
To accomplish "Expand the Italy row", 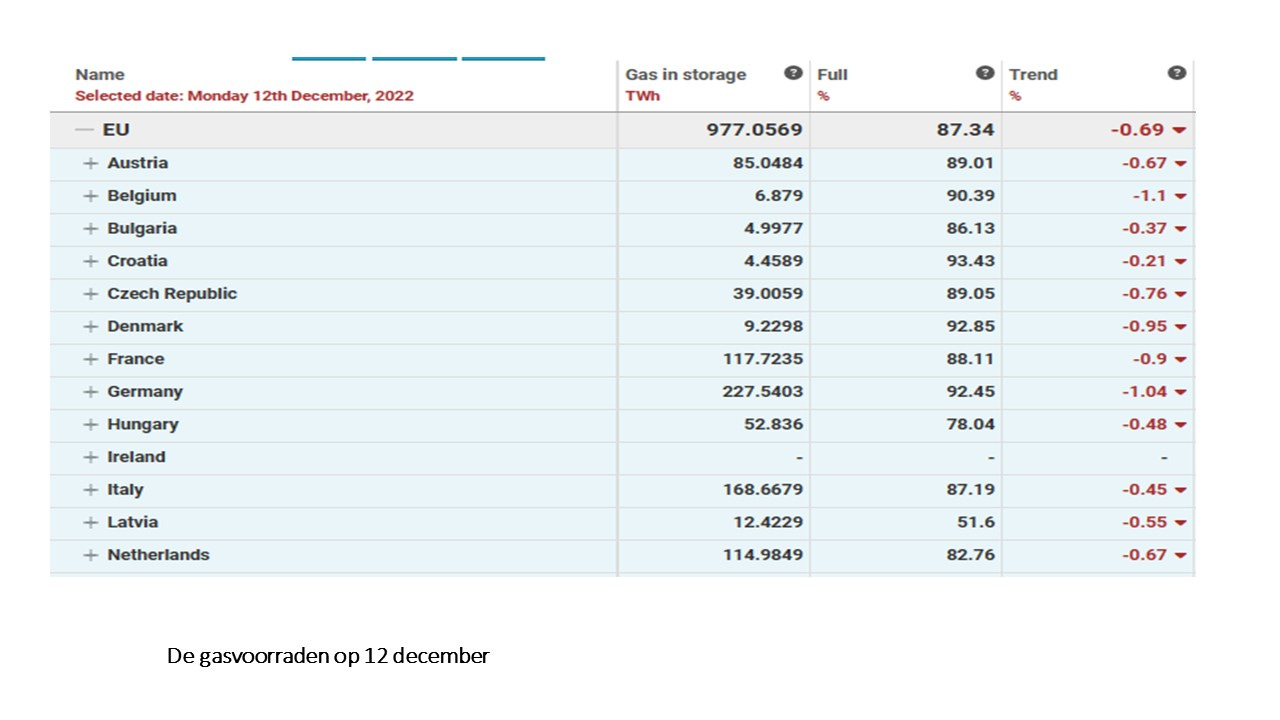I will point(91,490).
